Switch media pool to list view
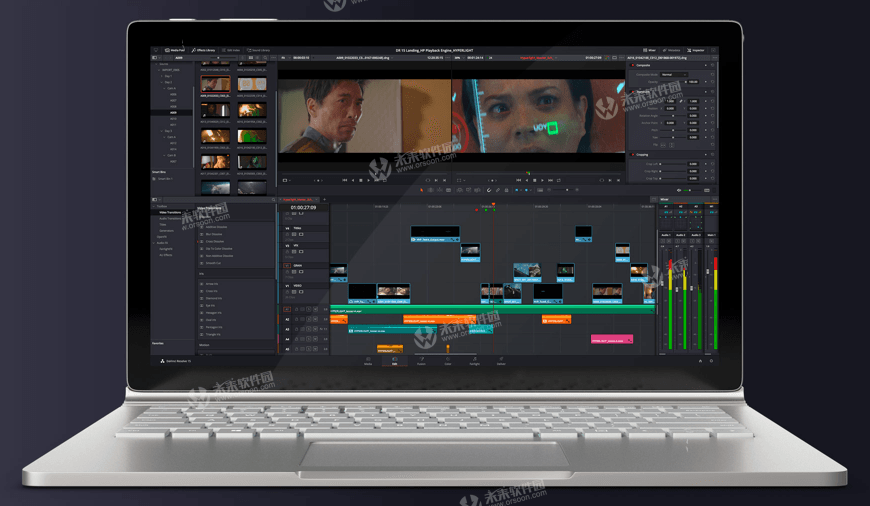Viewport: 870px width, 506px height. (x=257, y=58)
